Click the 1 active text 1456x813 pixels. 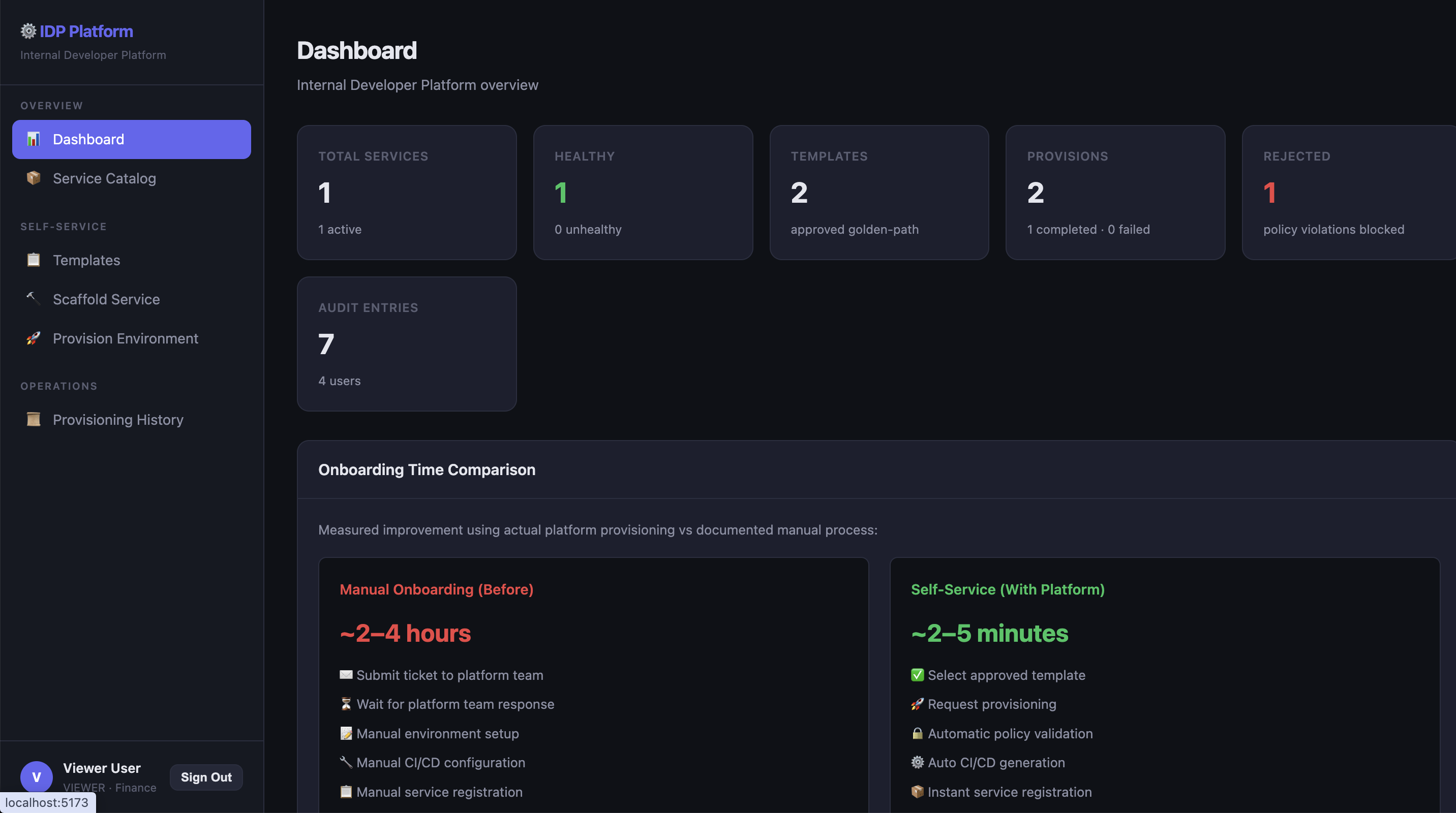(340, 229)
